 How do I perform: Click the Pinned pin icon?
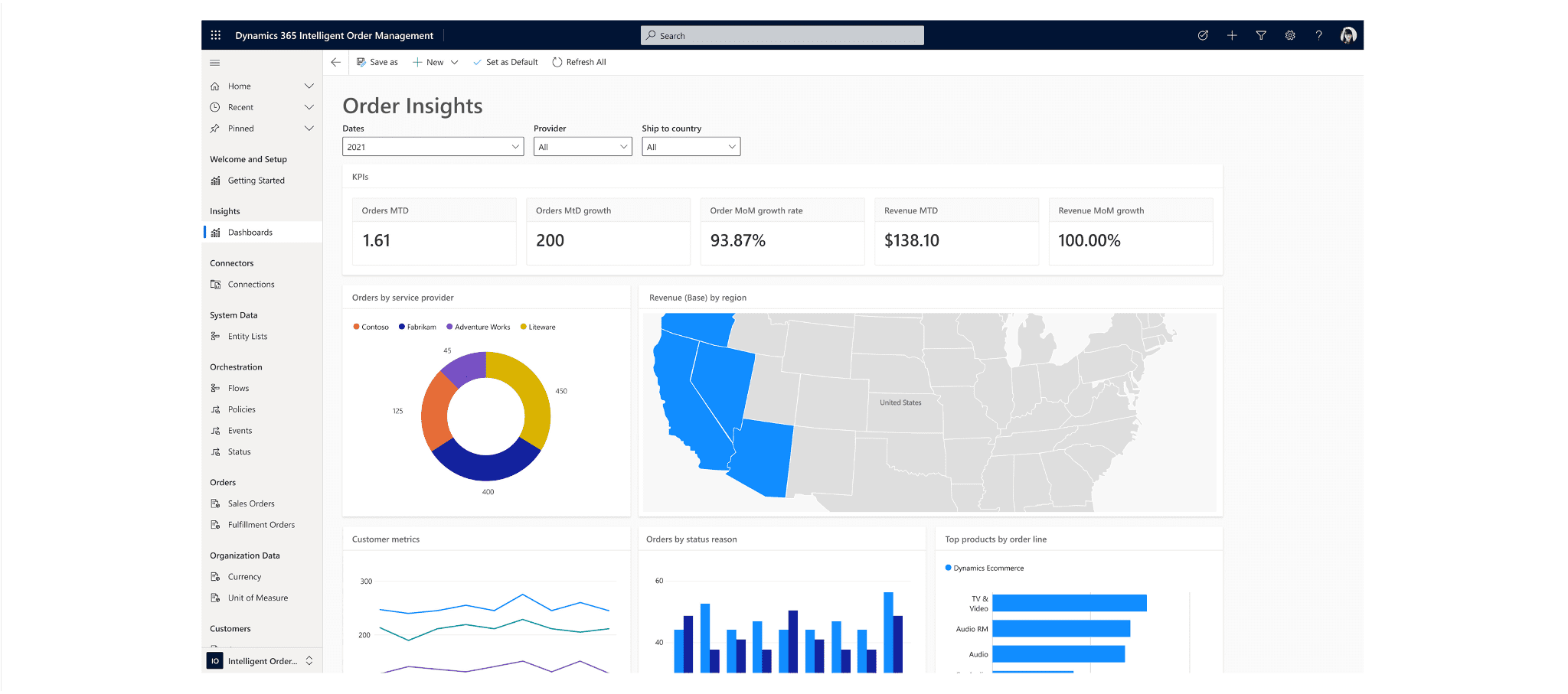(215, 129)
